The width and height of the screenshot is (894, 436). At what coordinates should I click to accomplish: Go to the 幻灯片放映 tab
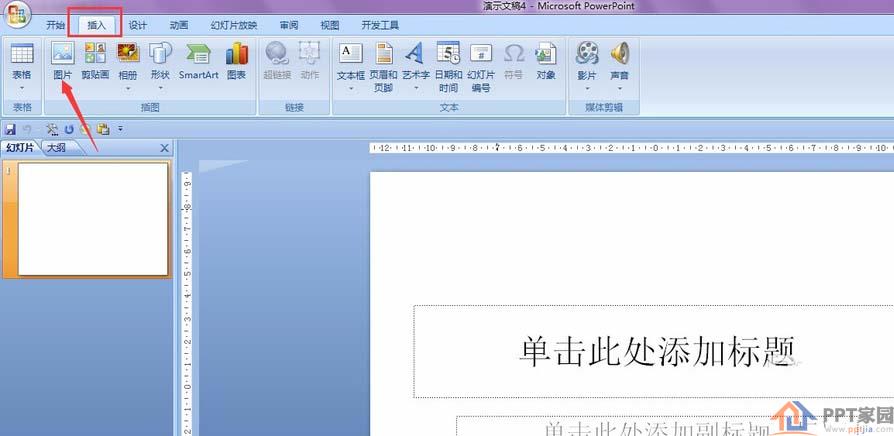[x=234, y=25]
